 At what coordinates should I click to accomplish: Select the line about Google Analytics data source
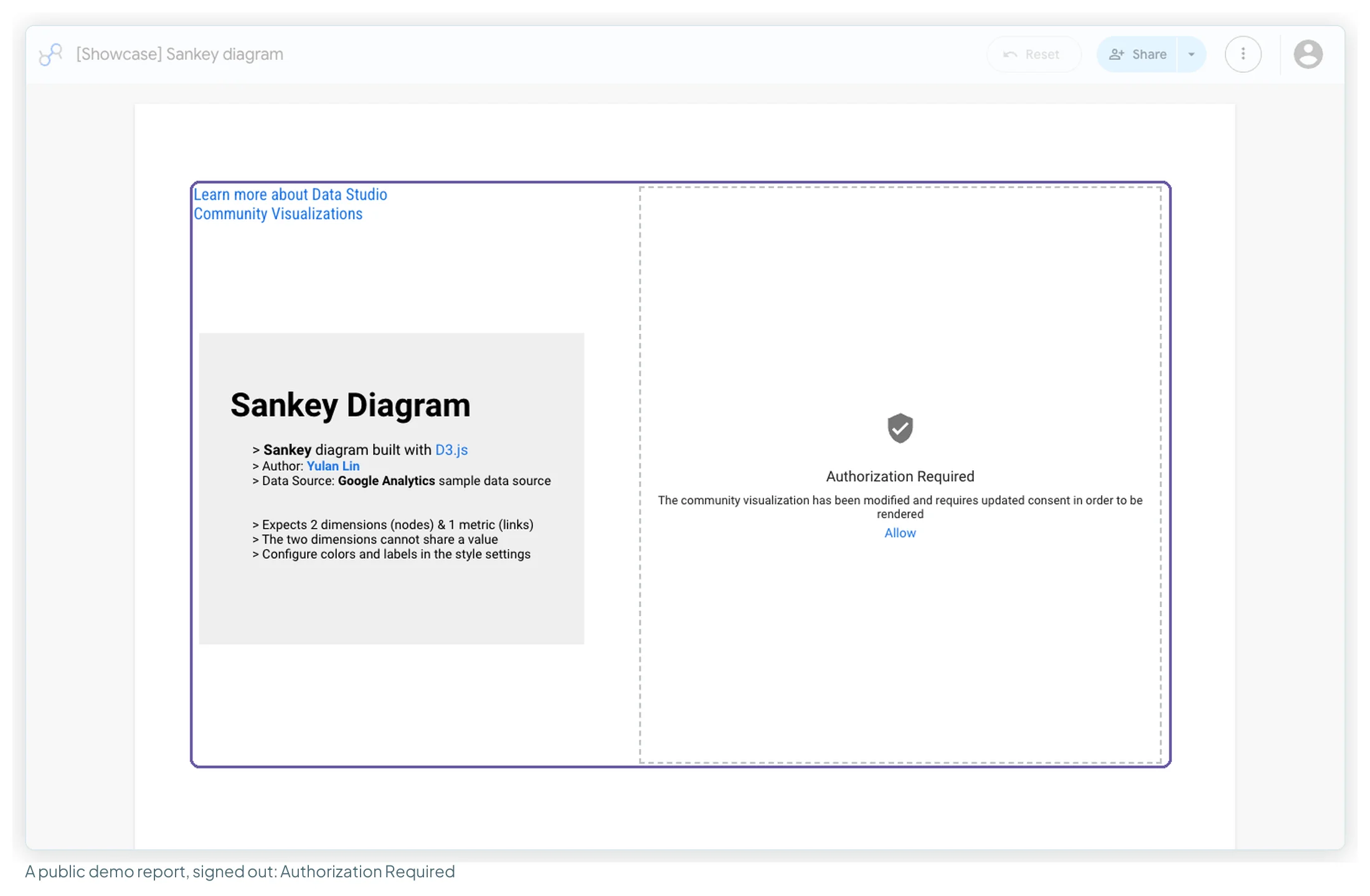(x=402, y=481)
